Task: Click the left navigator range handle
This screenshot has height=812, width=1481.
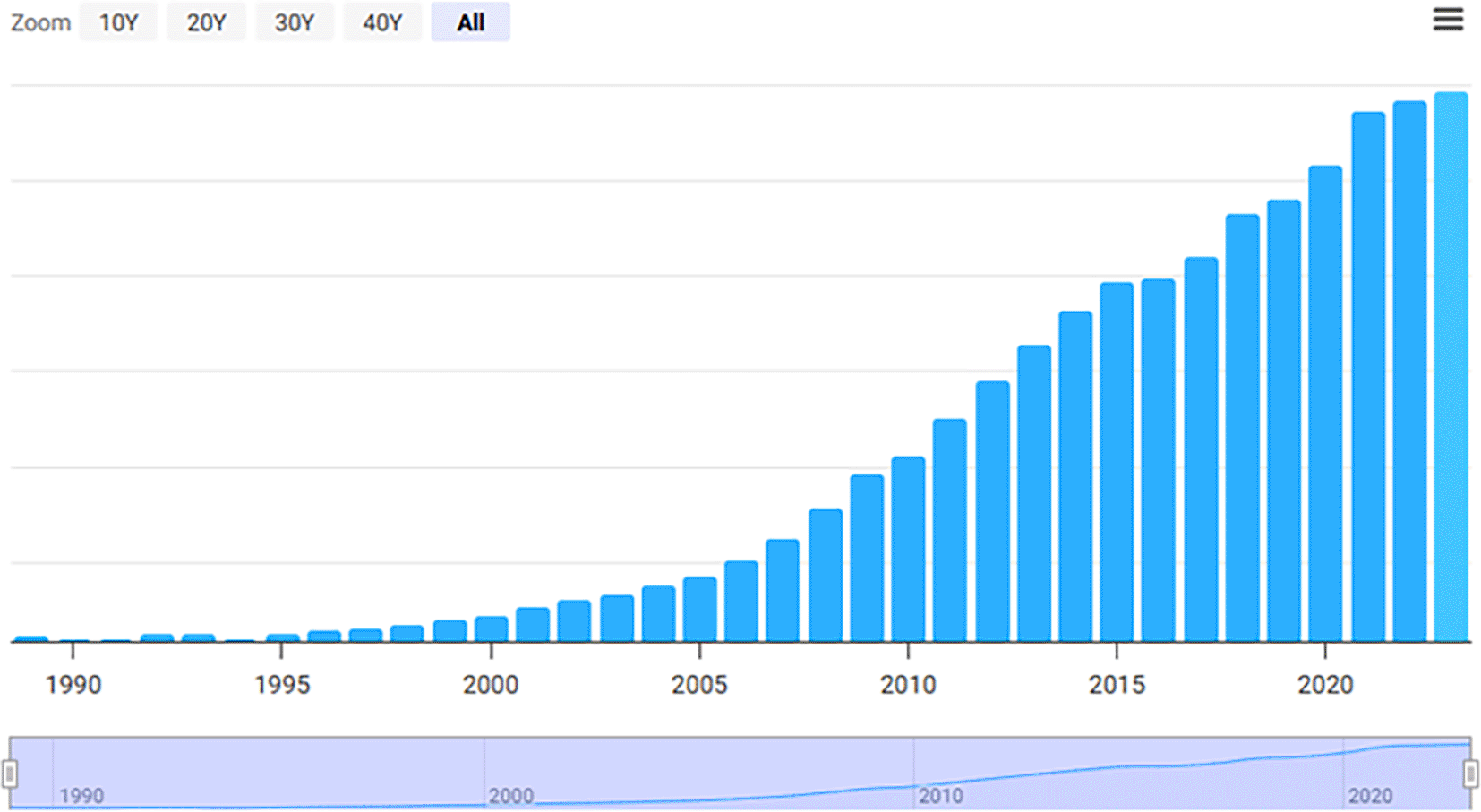Action: (x=10, y=773)
